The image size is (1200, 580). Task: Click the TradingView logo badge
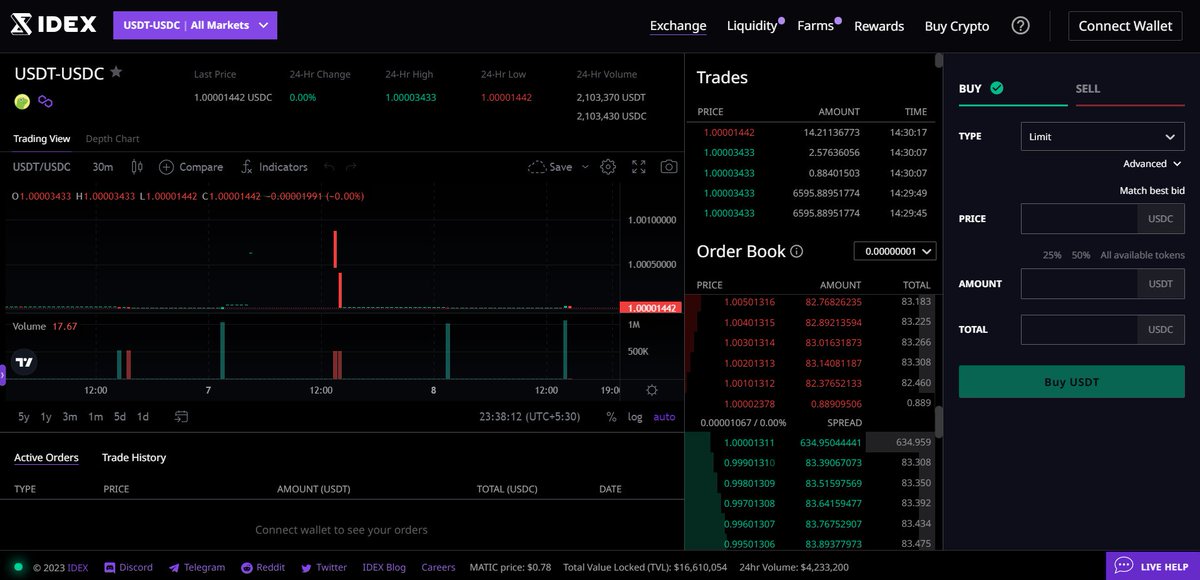25,362
